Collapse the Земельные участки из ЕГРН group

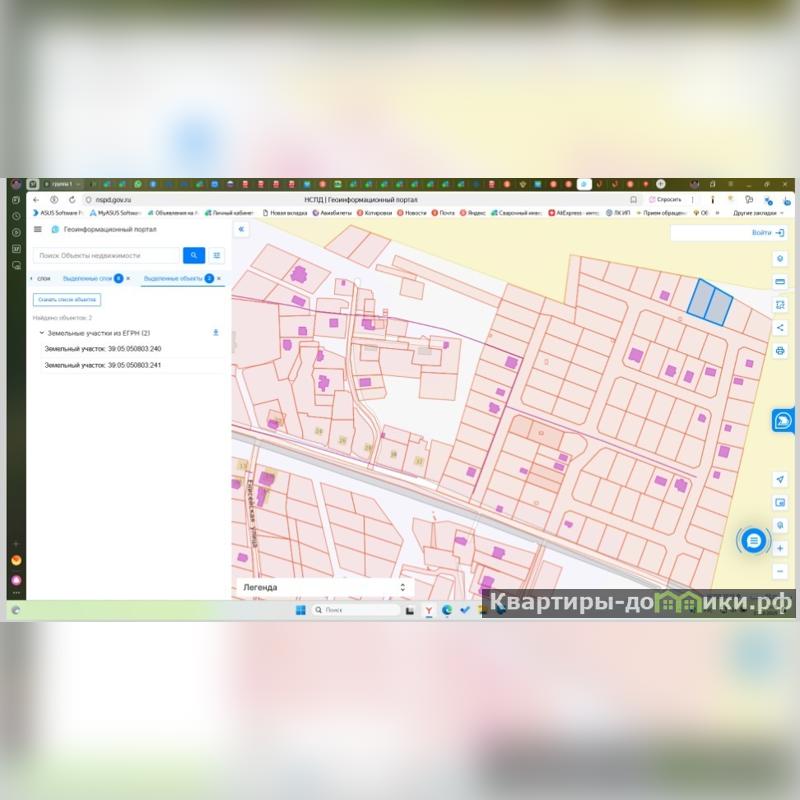tap(41, 333)
